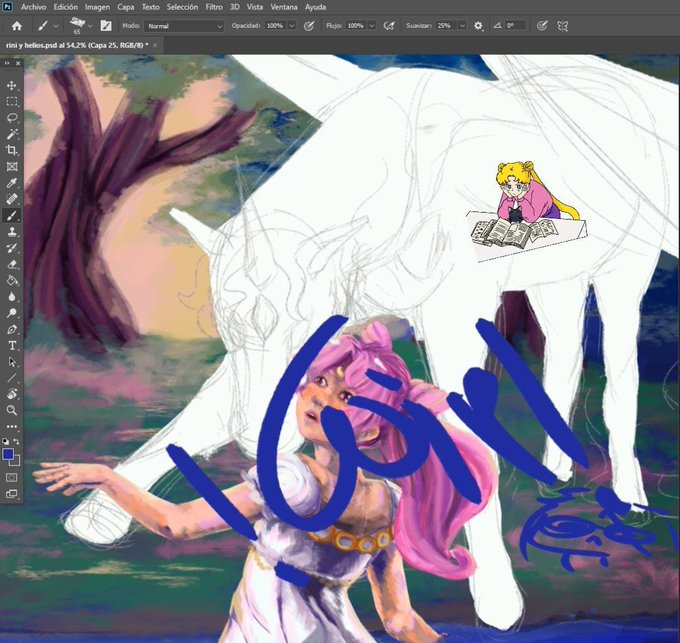680x643 pixels.
Task: Open the Ayuda menu
Action: tap(315, 7)
